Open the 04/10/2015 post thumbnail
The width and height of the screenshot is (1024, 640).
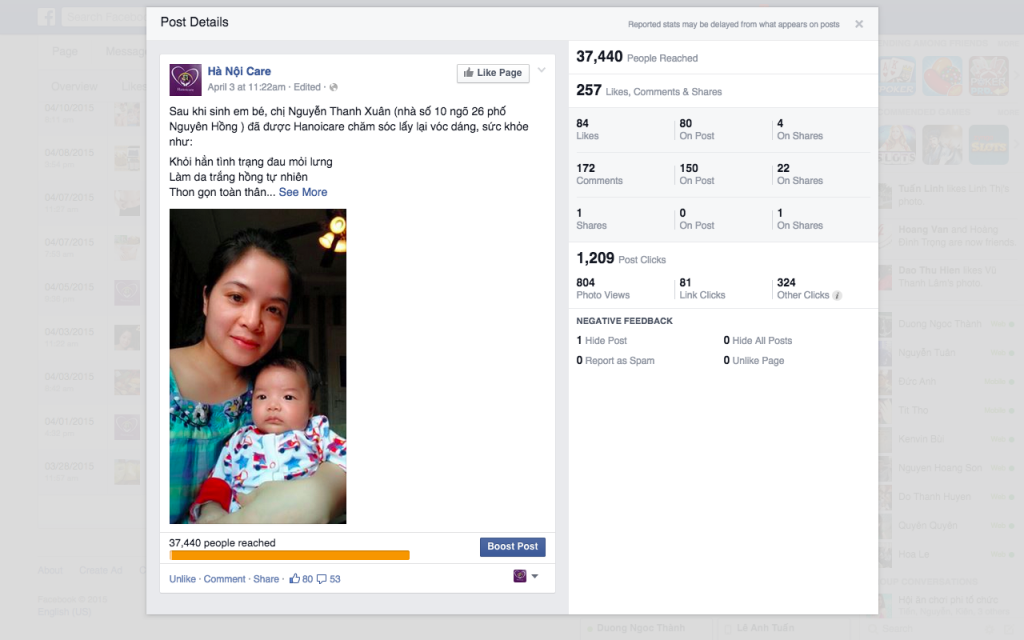[127, 114]
